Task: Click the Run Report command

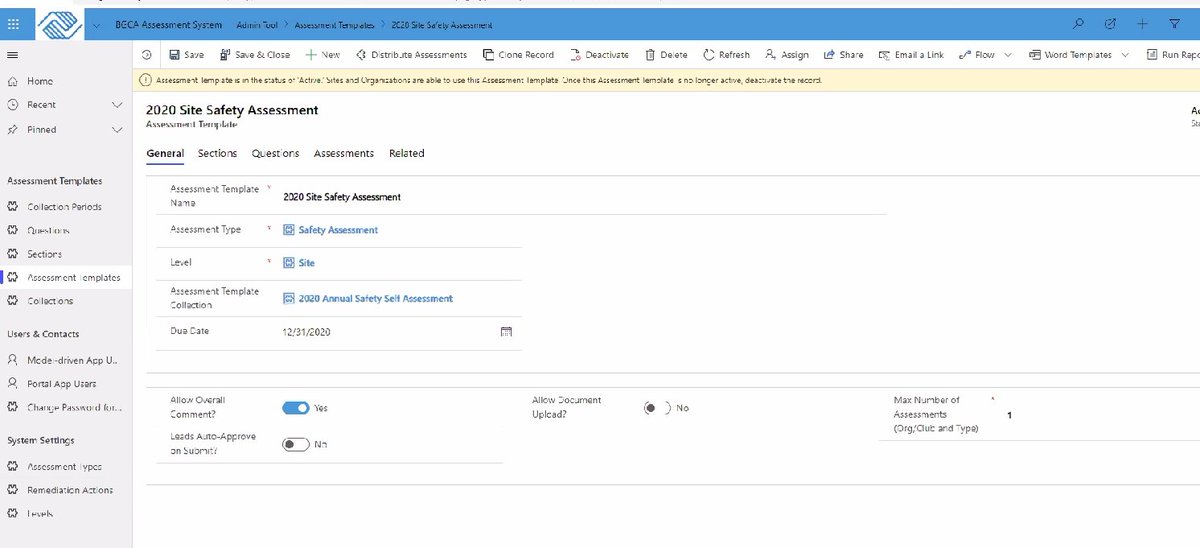Action: coord(1172,55)
